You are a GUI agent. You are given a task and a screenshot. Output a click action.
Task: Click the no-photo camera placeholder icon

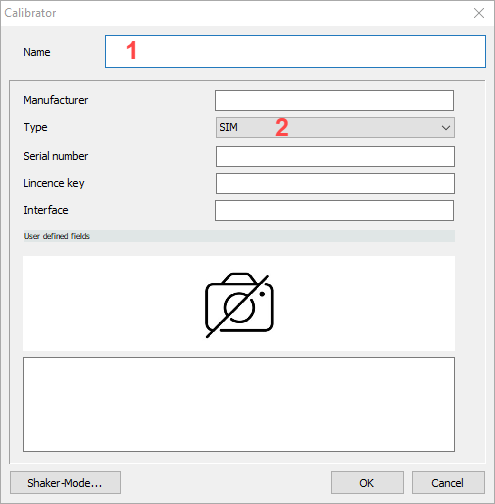[239, 305]
